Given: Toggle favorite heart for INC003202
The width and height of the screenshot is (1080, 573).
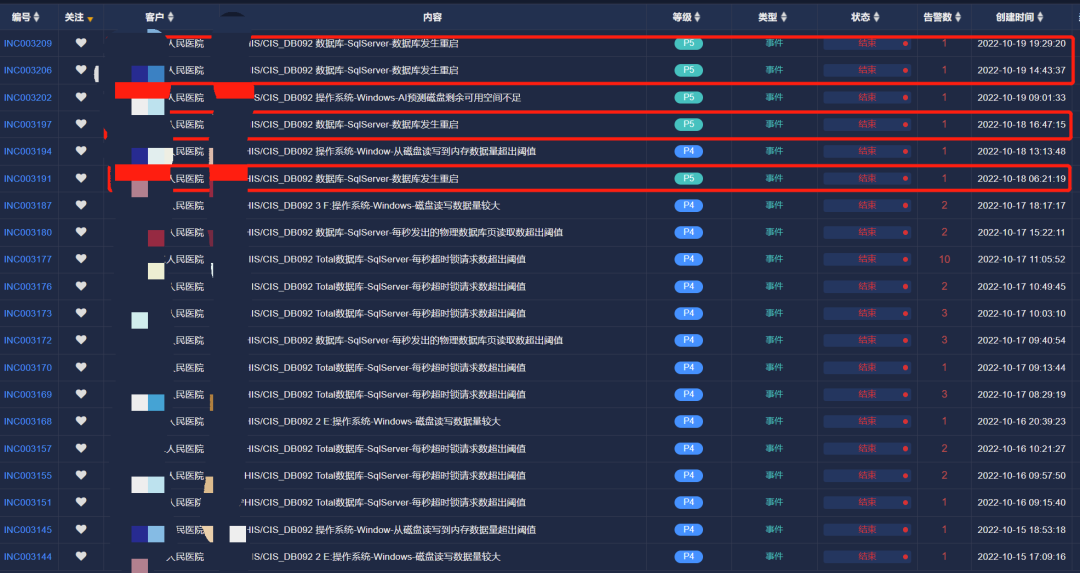Looking at the screenshot, I should [x=81, y=97].
